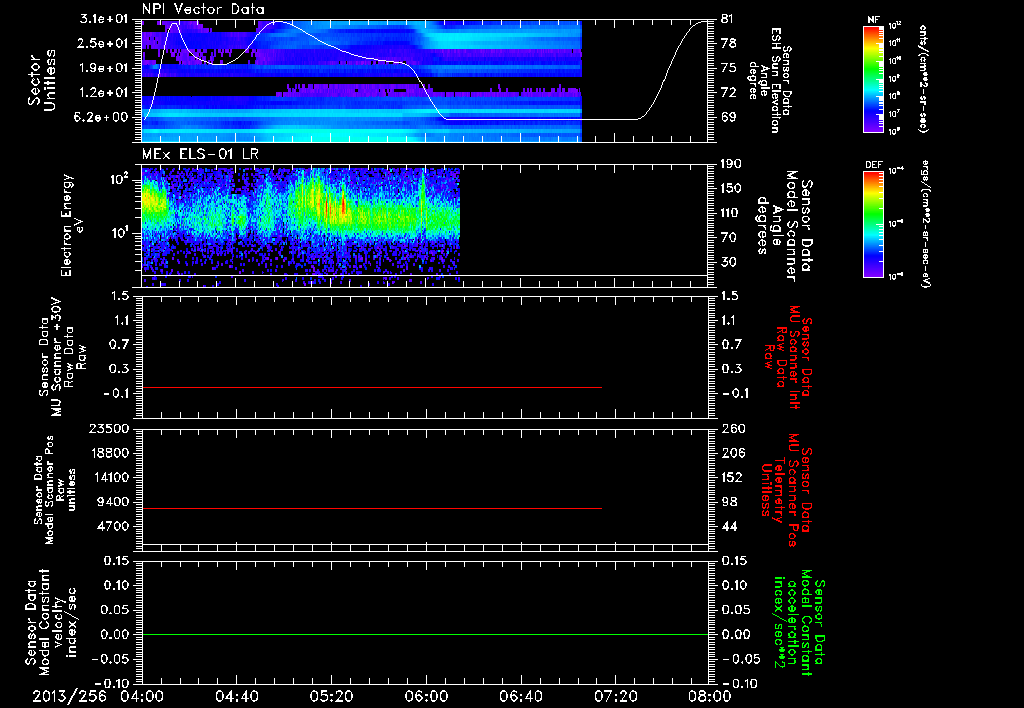Click the 07:20 time axis label
Screen dimensions: 1024x708
tap(615, 696)
